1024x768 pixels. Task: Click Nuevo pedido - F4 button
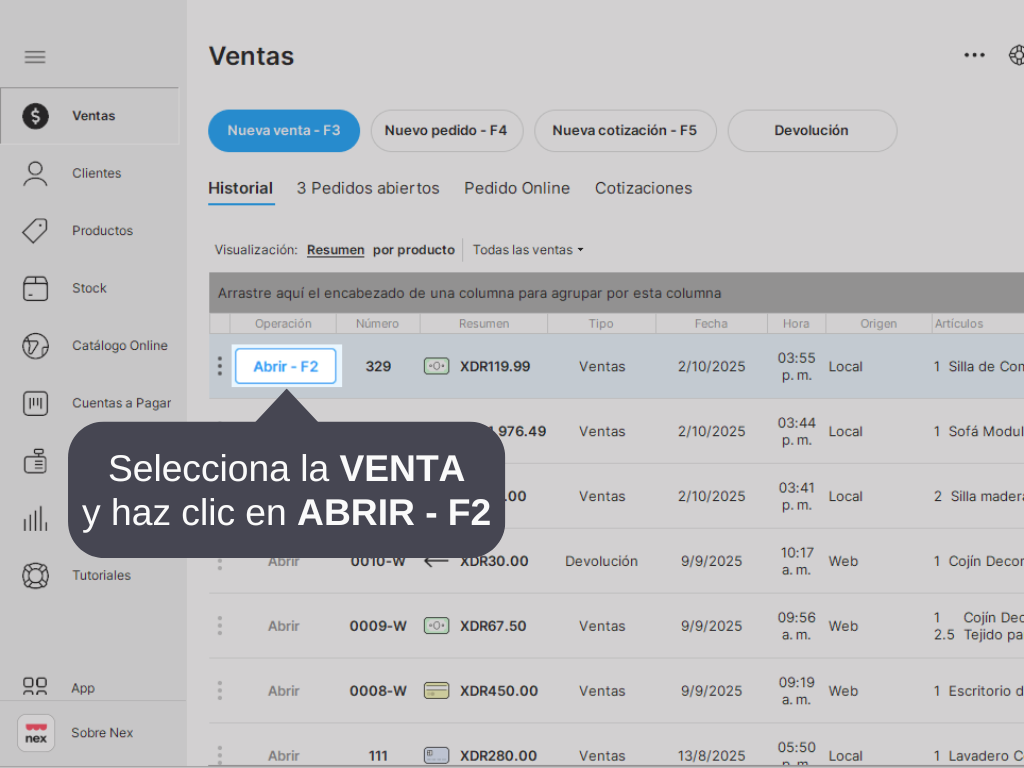447,131
